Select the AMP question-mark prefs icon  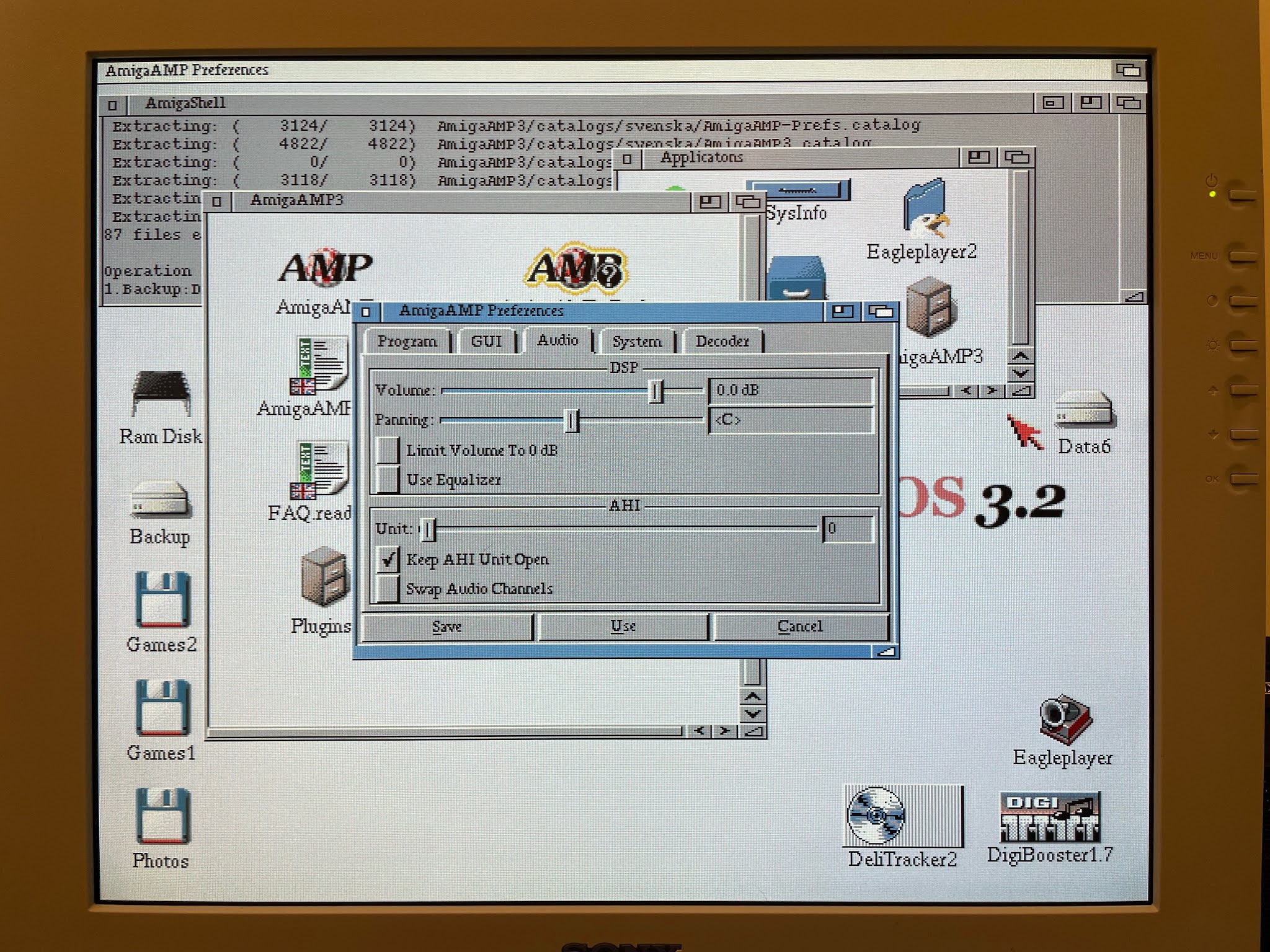(577, 269)
